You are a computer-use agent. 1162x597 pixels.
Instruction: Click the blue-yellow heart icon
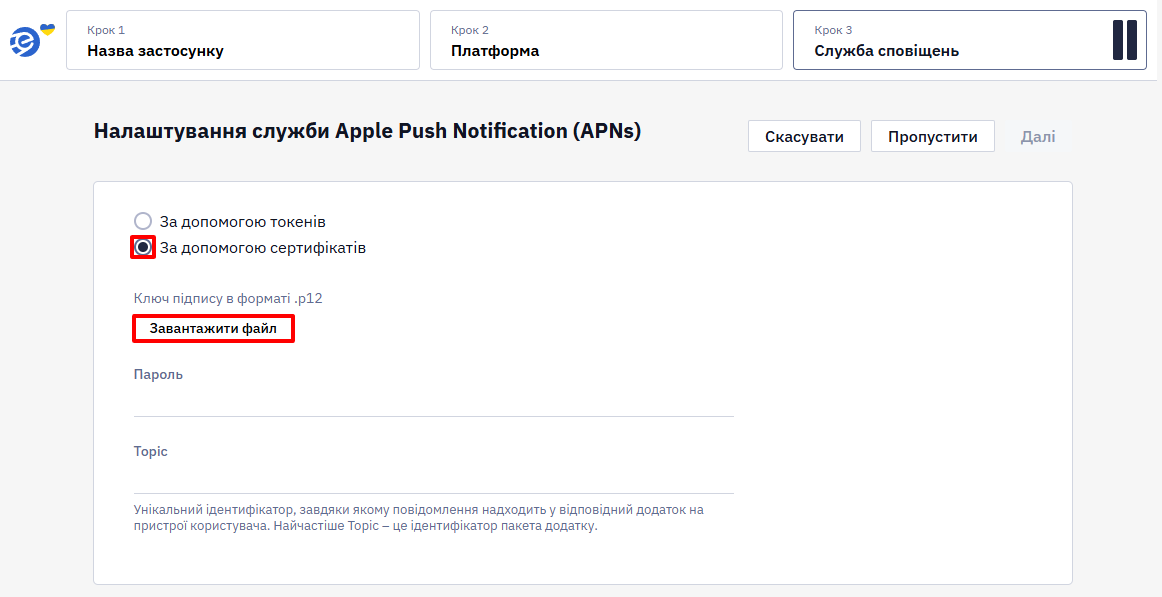pos(47,29)
